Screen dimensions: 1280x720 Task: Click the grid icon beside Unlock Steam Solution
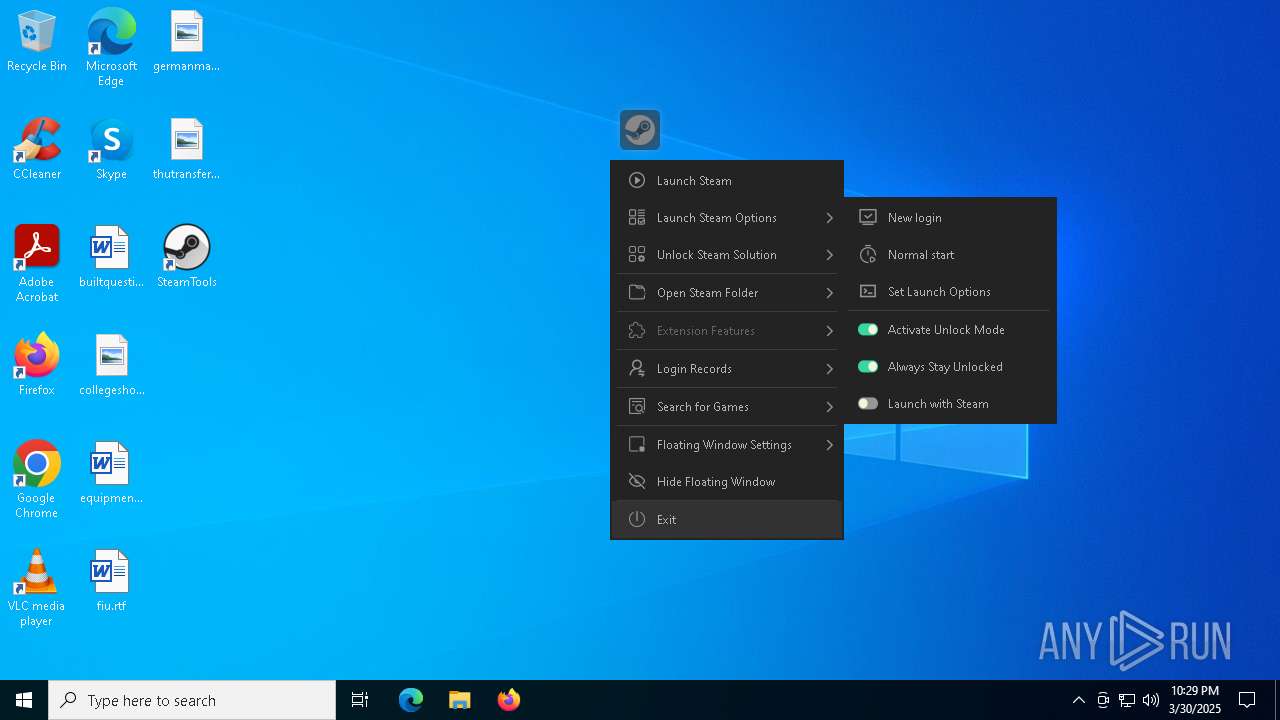pos(636,255)
